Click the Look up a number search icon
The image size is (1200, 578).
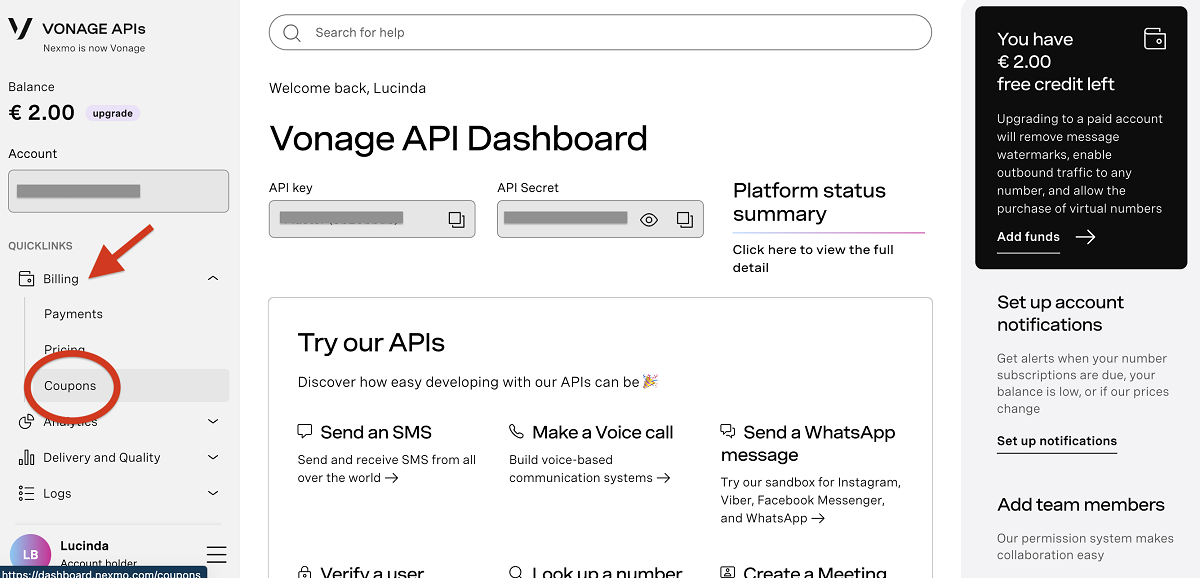pos(516,573)
